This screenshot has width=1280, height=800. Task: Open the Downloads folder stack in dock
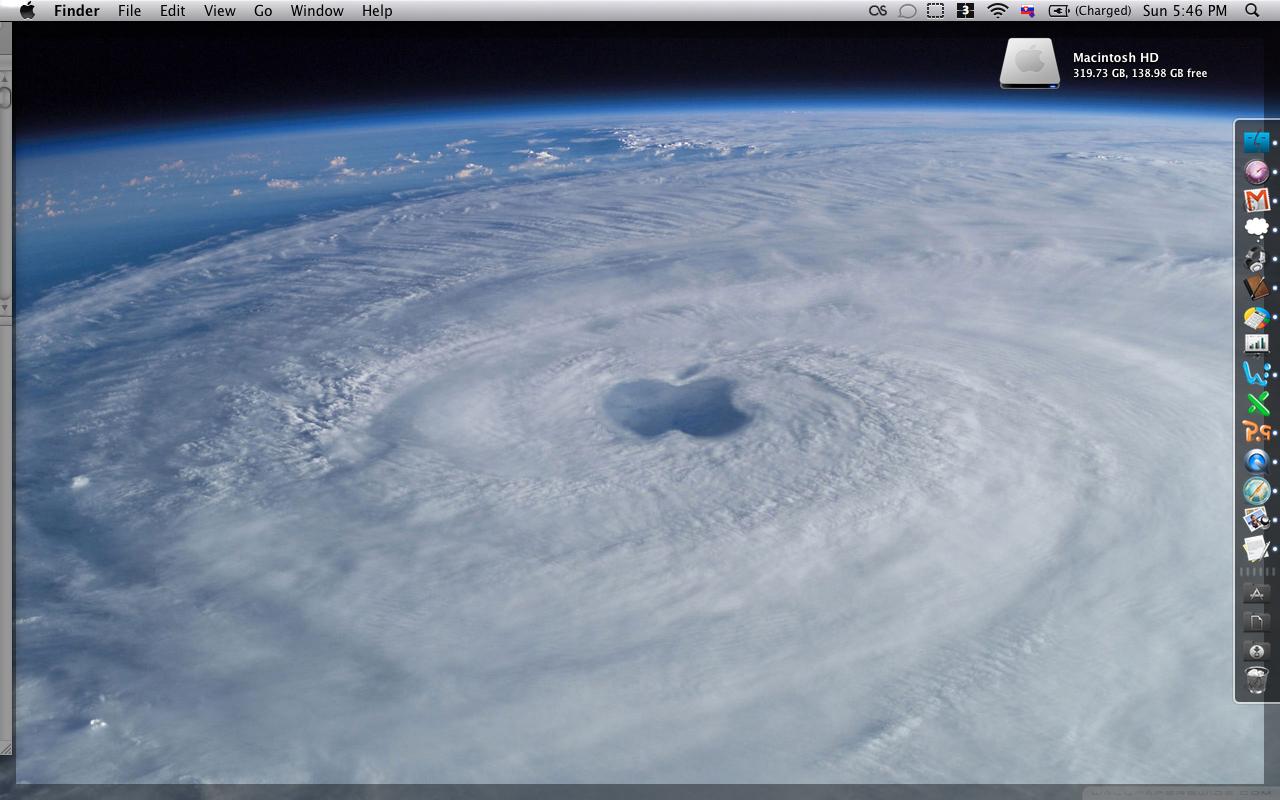tap(1257, 651)
